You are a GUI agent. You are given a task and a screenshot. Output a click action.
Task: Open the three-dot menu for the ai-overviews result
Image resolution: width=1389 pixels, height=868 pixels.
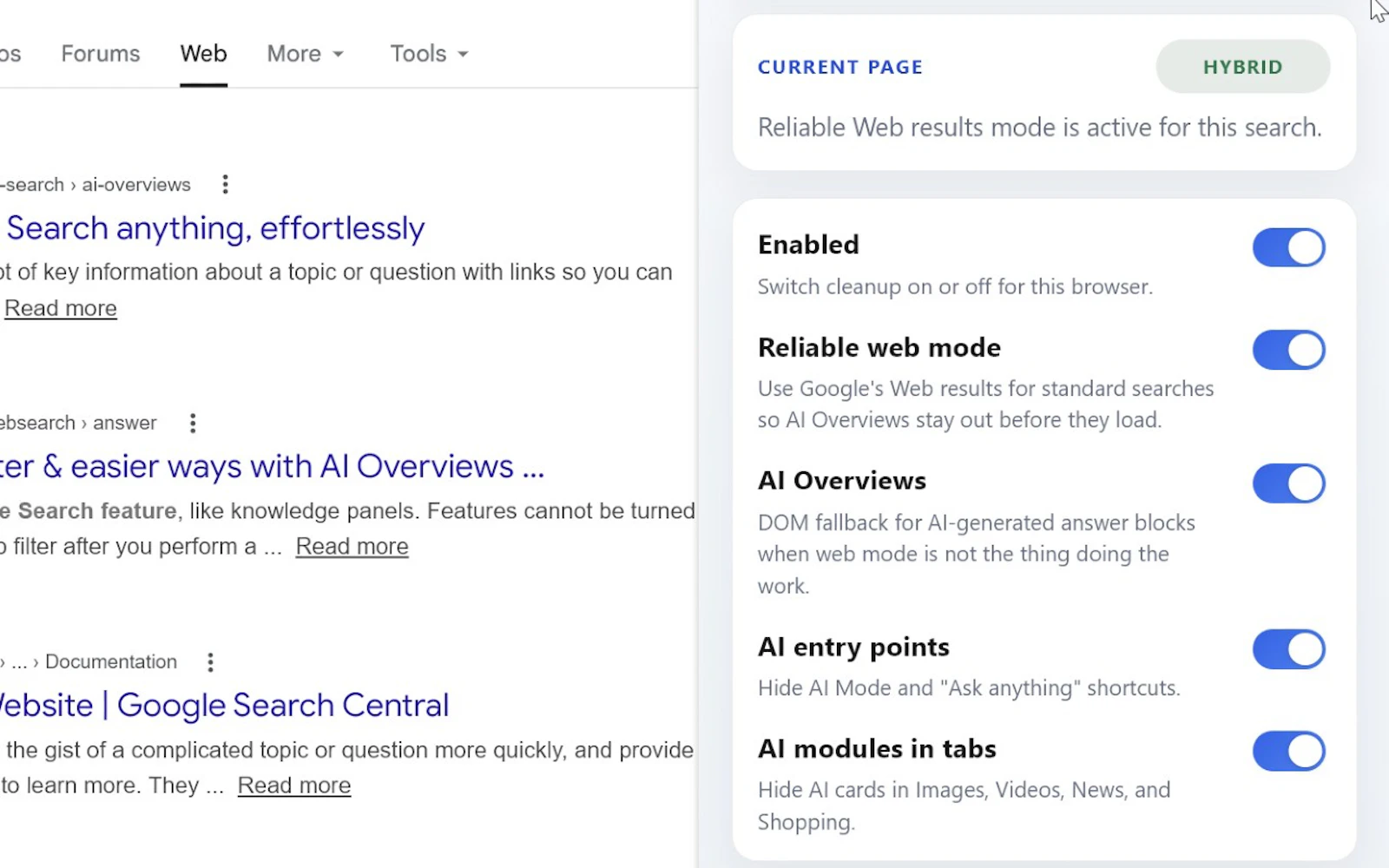pos(225,184)
